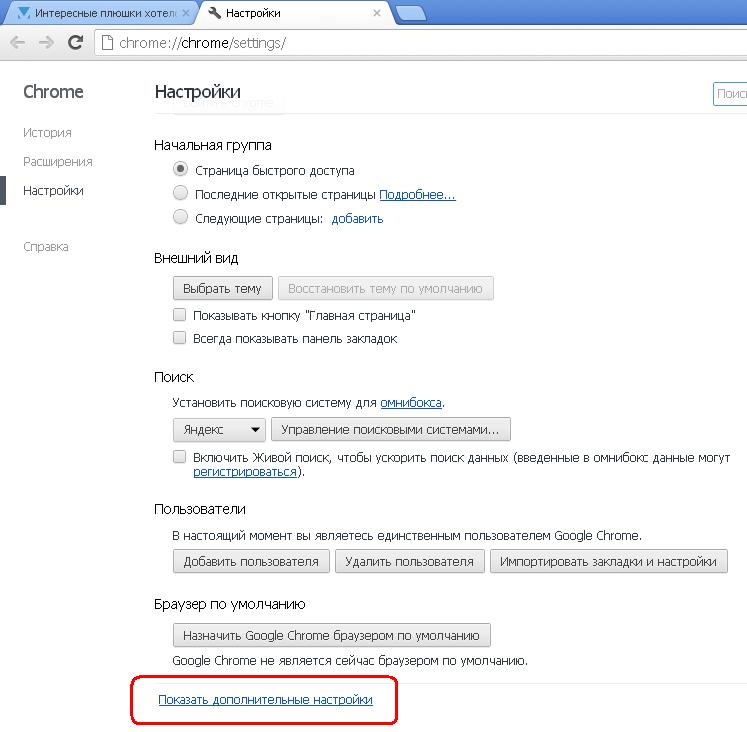
Task: Enable Показывать кнопку Главная страница
Action: click(x=180, y=314)
